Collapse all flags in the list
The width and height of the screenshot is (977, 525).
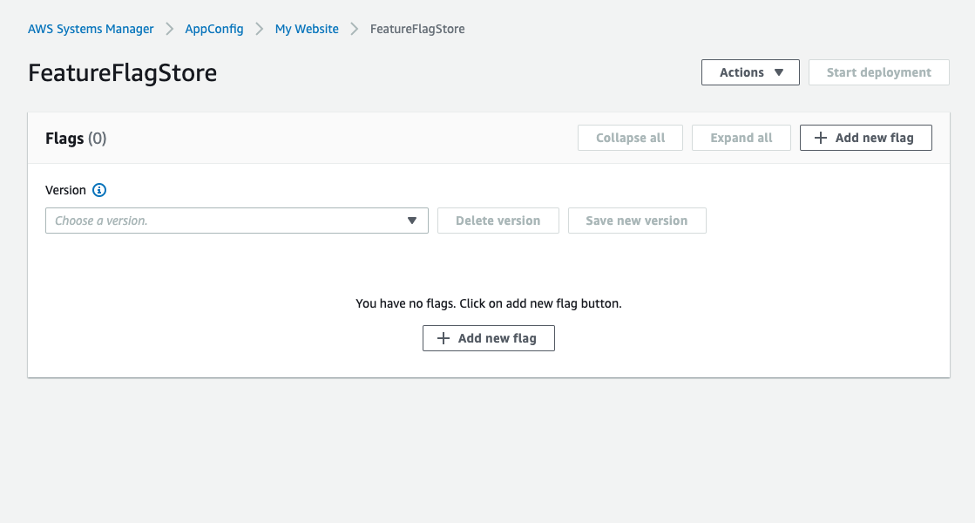pyautogui.click(x=630, y=138)
